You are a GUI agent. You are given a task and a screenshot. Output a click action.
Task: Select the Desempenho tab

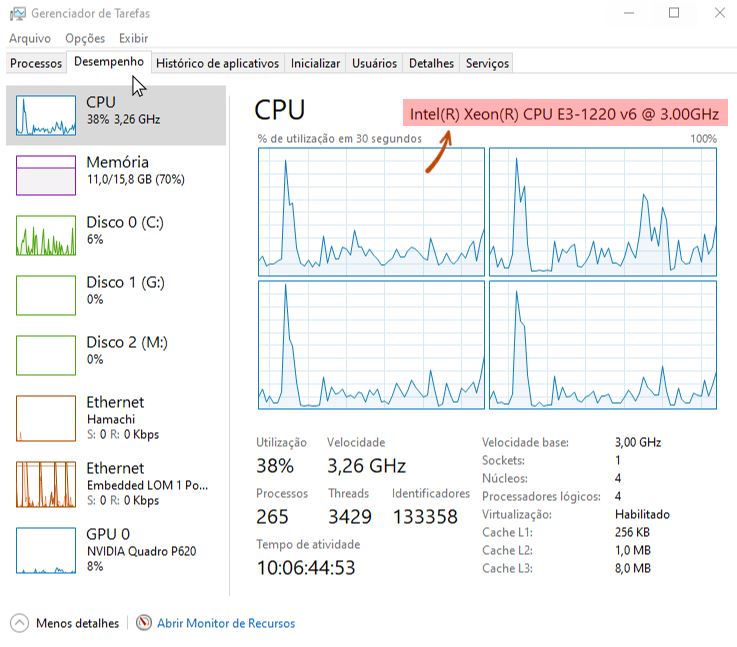109,62
